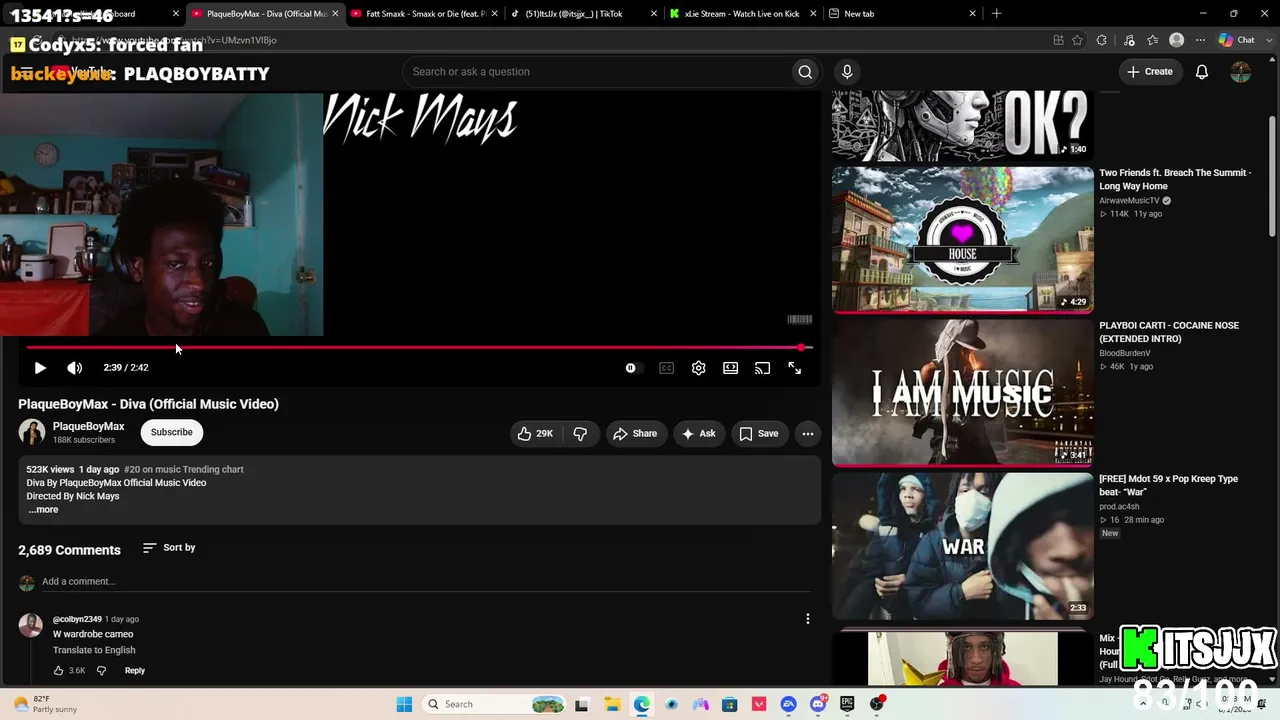1280x720 pixels.
Task: Open PlaqueBoyMax channel name link
Action: click(89, 426)
